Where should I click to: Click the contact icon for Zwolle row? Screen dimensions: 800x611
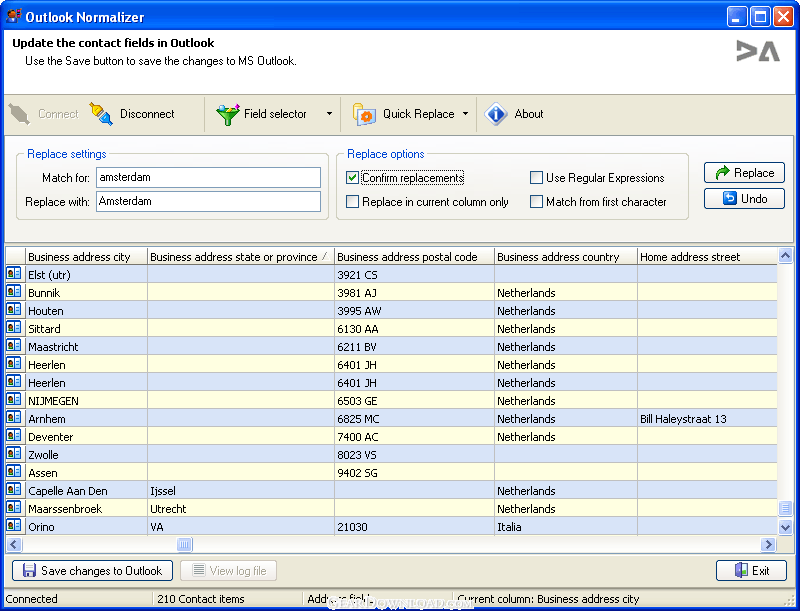click(14, 453)
